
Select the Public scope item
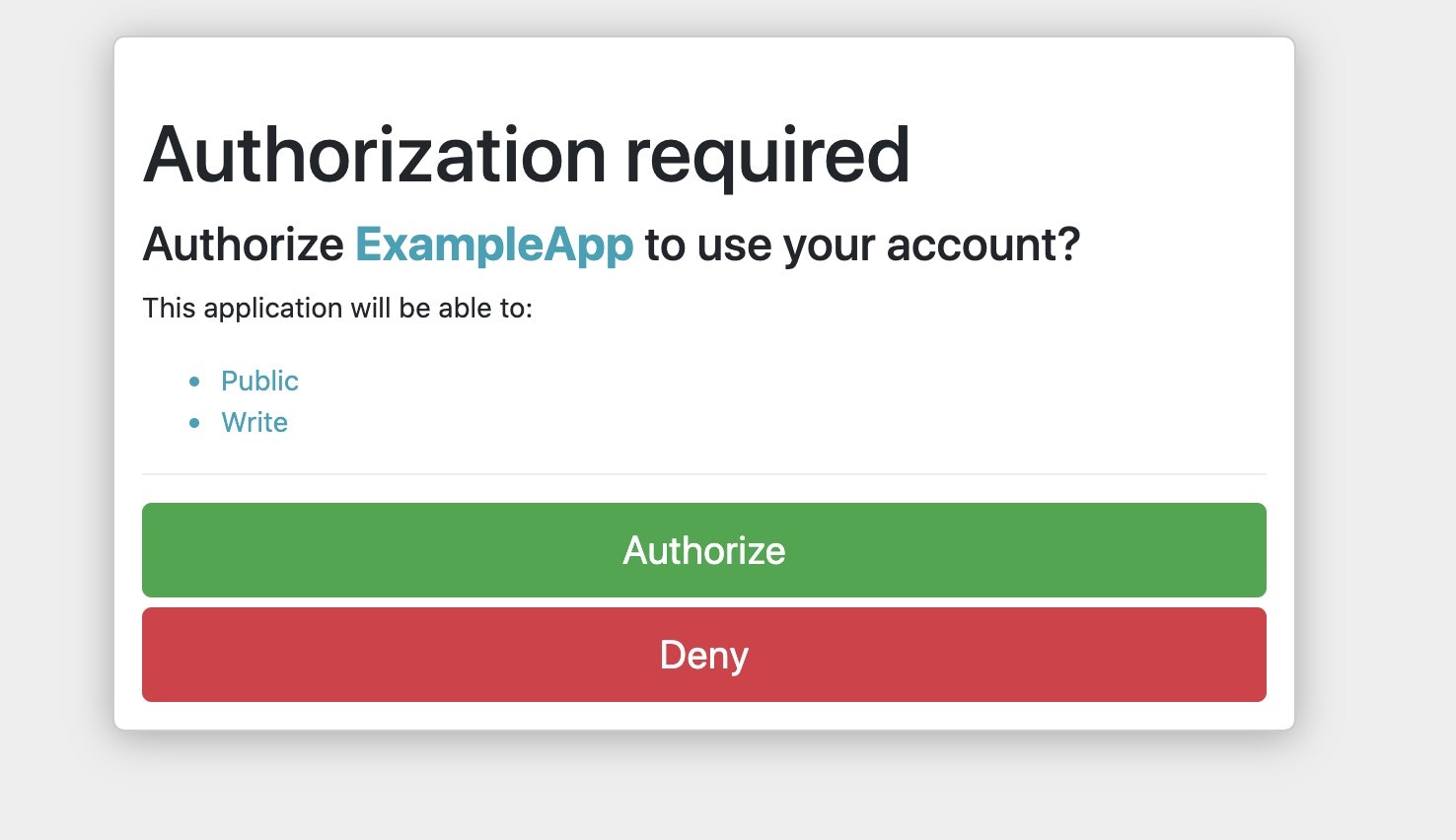tap(259, 381)
